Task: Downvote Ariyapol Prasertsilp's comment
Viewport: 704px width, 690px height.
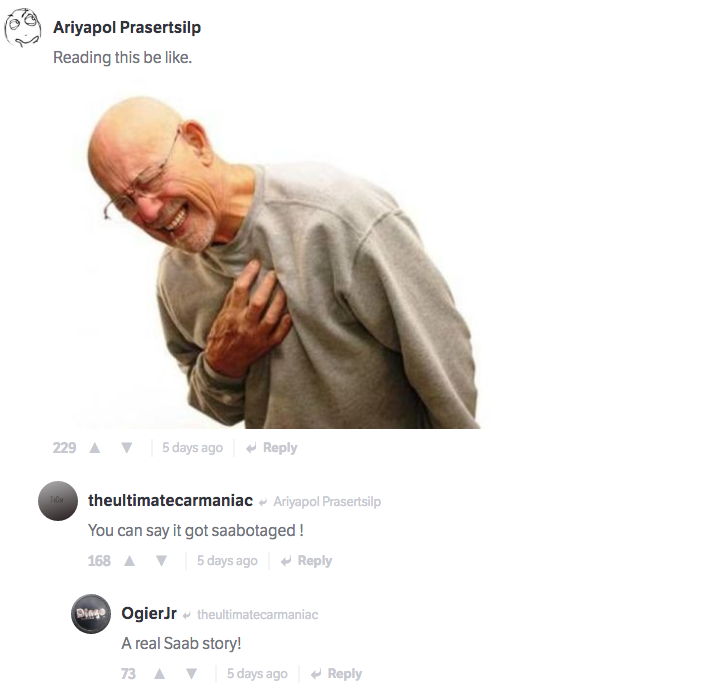Action: [x=127, y=448]
